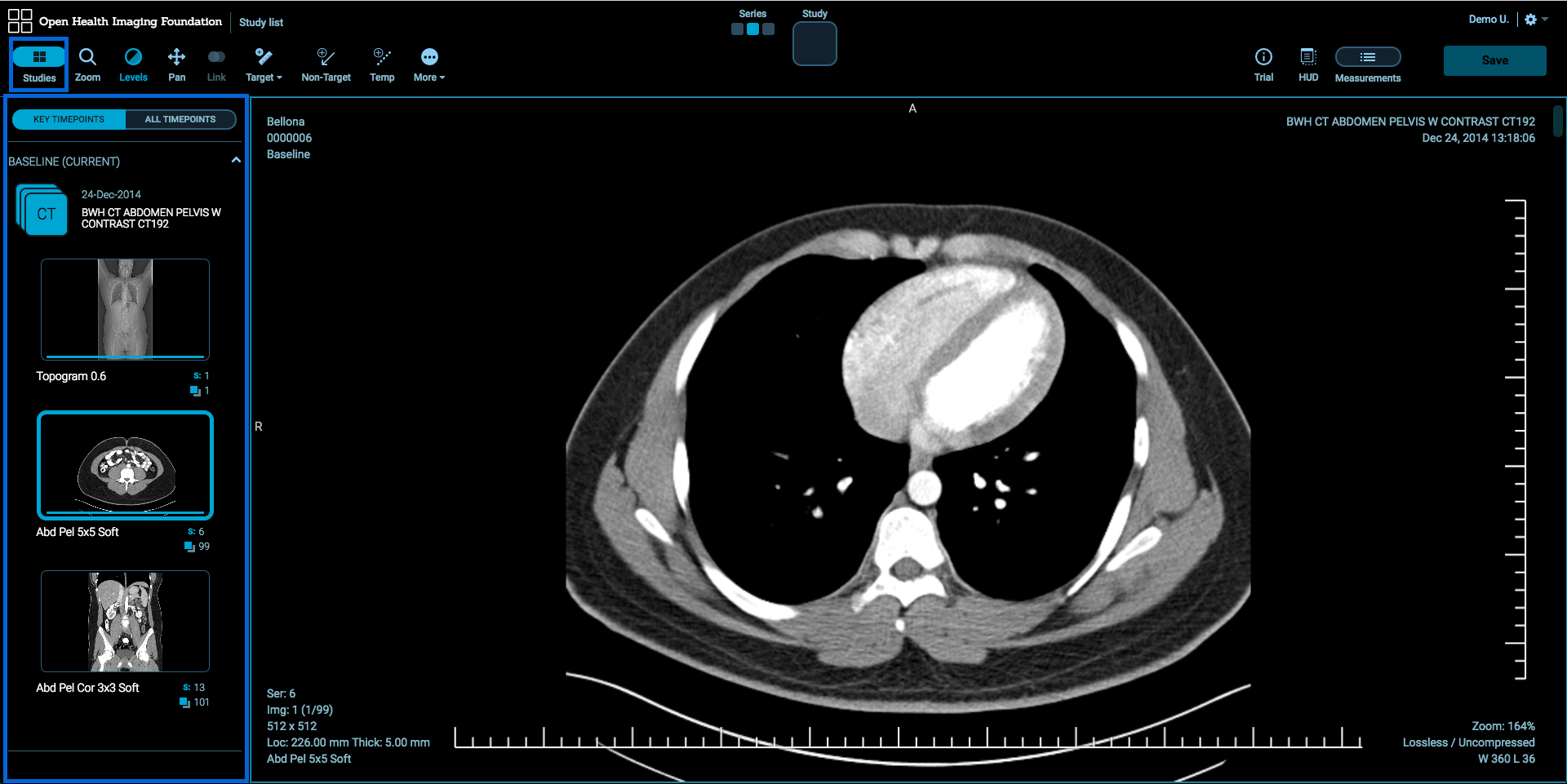Open the Trial info panel
This screenshot has height=784, width=1567.
tap(1263, 64)
